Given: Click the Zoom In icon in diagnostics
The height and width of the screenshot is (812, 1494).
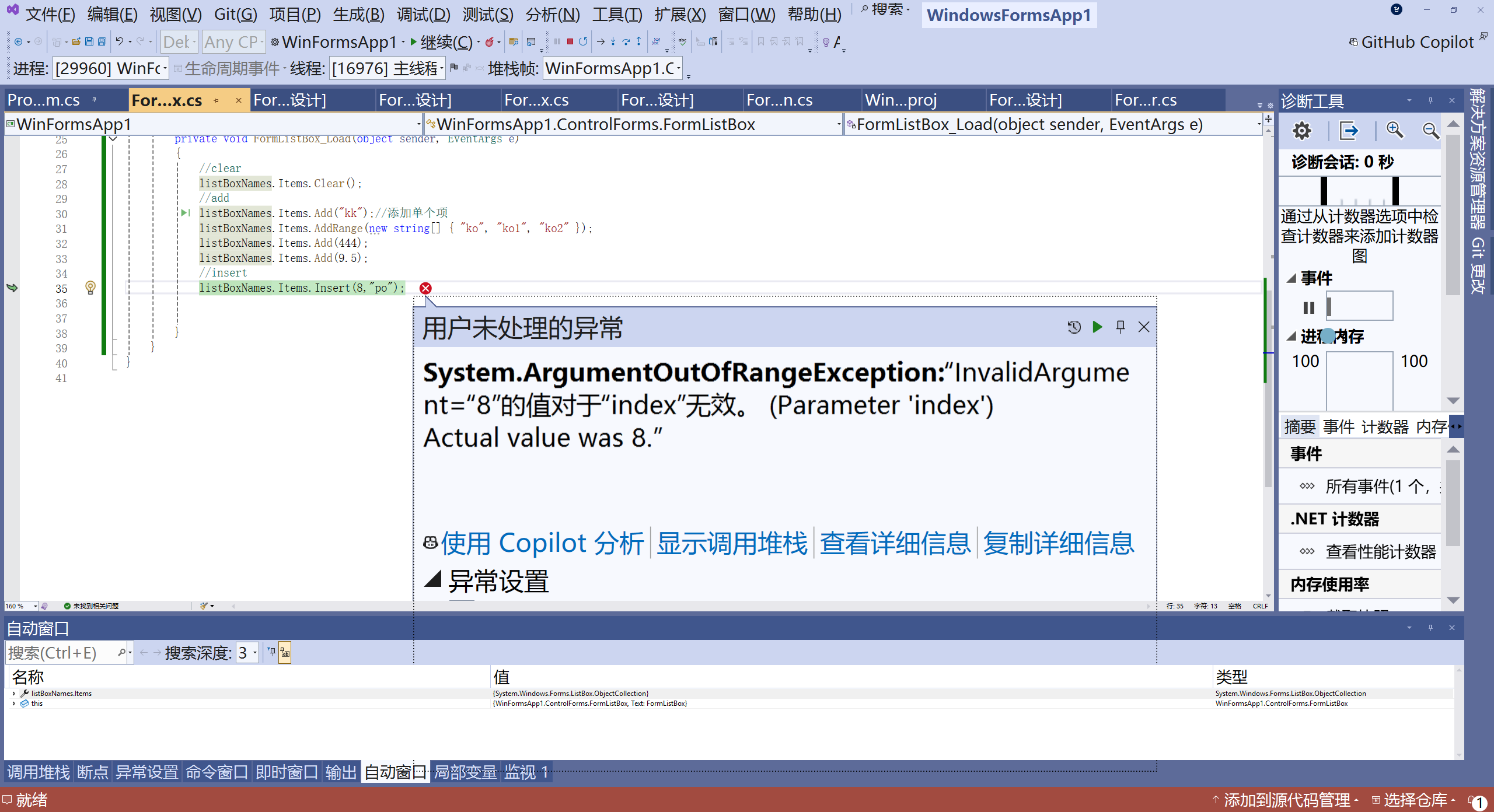Looking at the screenshot, I should tap(1395, 131).
